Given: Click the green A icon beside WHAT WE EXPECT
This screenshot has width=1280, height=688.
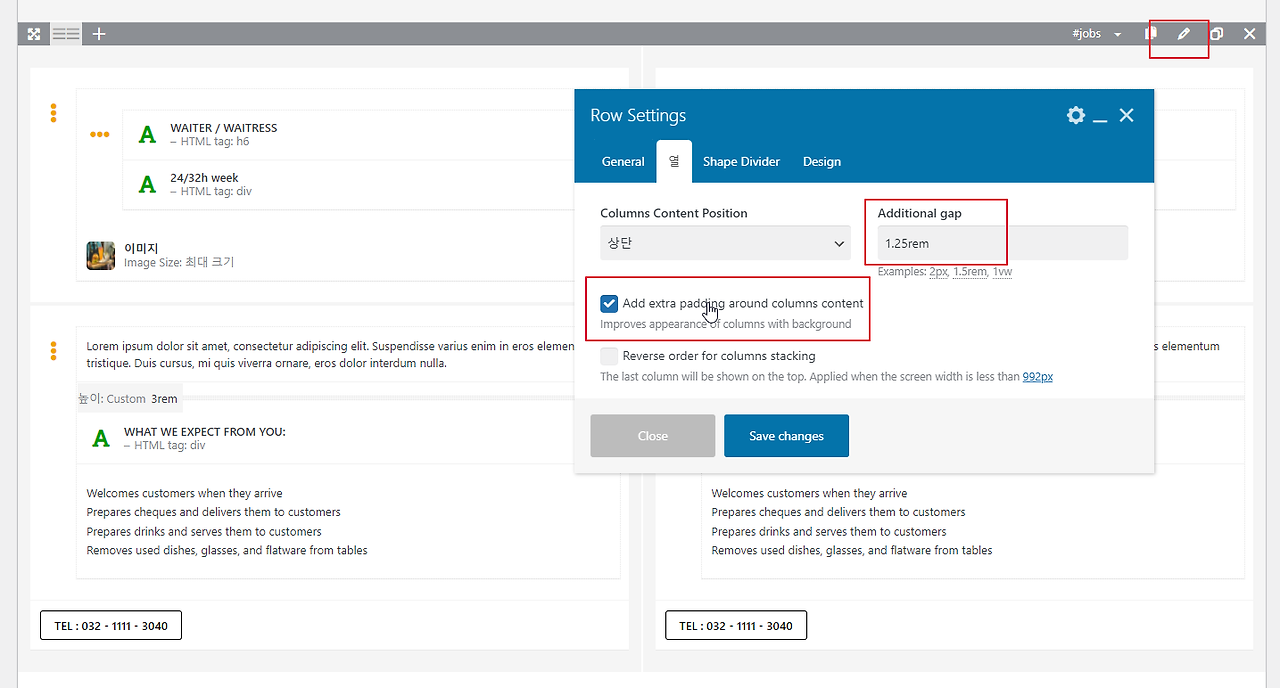Looking at the screenshot, I should (x=101, y=438).
